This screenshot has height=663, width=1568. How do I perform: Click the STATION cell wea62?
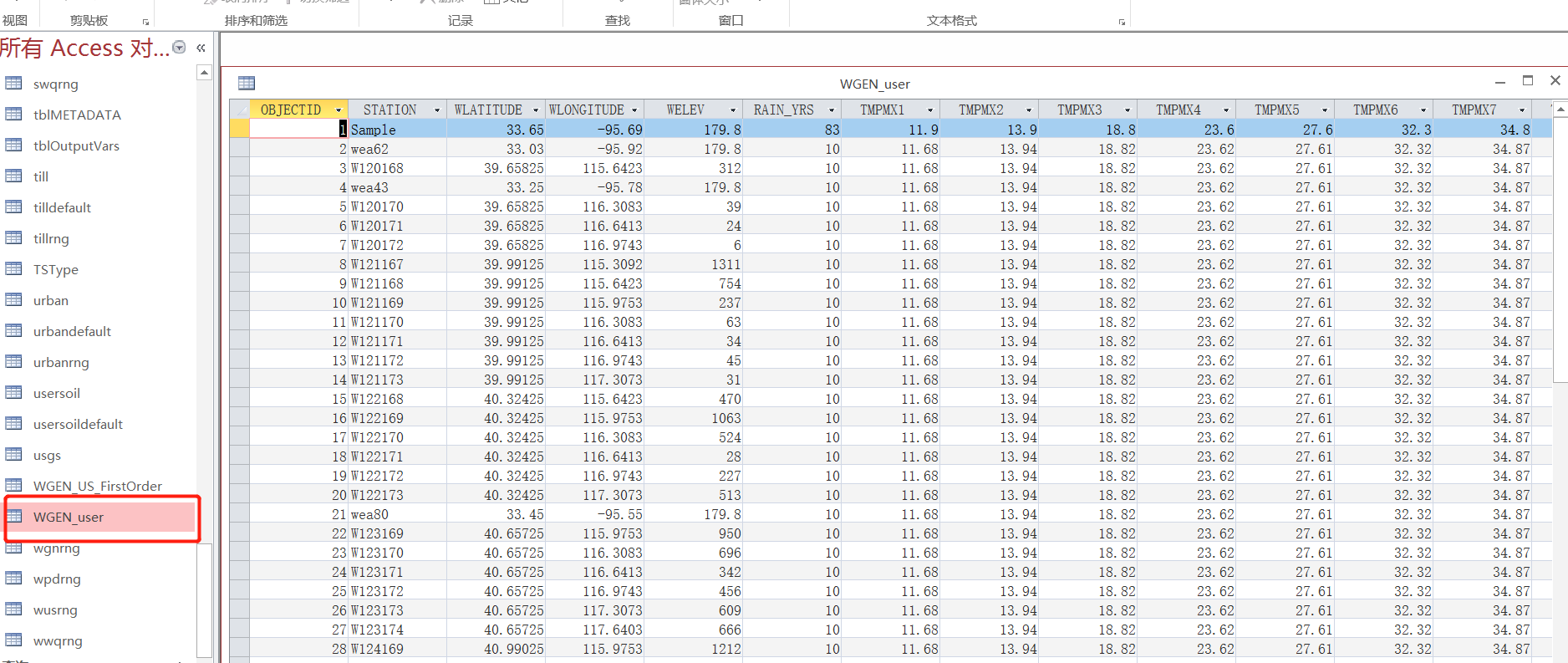click(x=397, y=149)
